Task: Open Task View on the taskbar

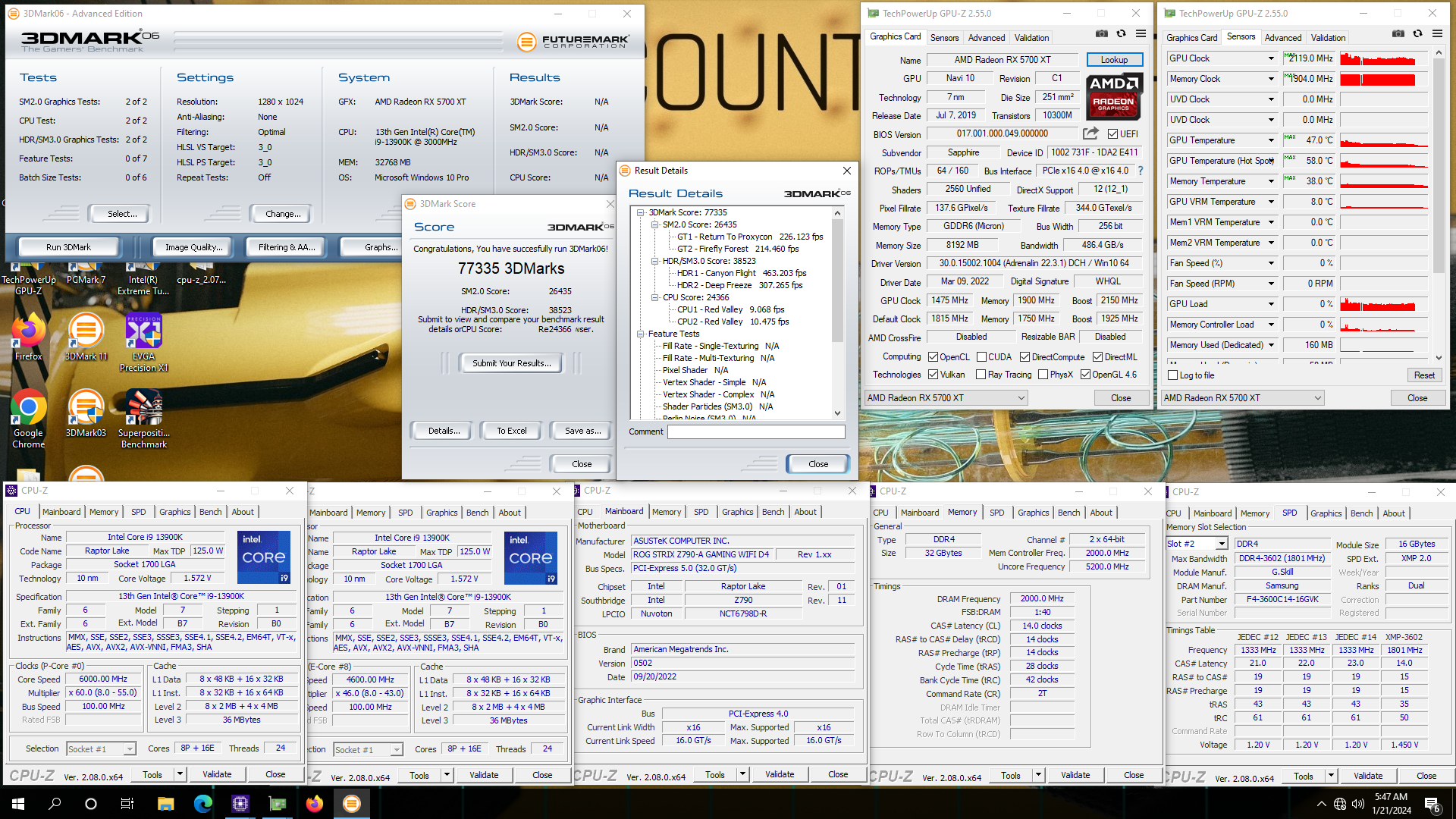Action: click(127, 804)
